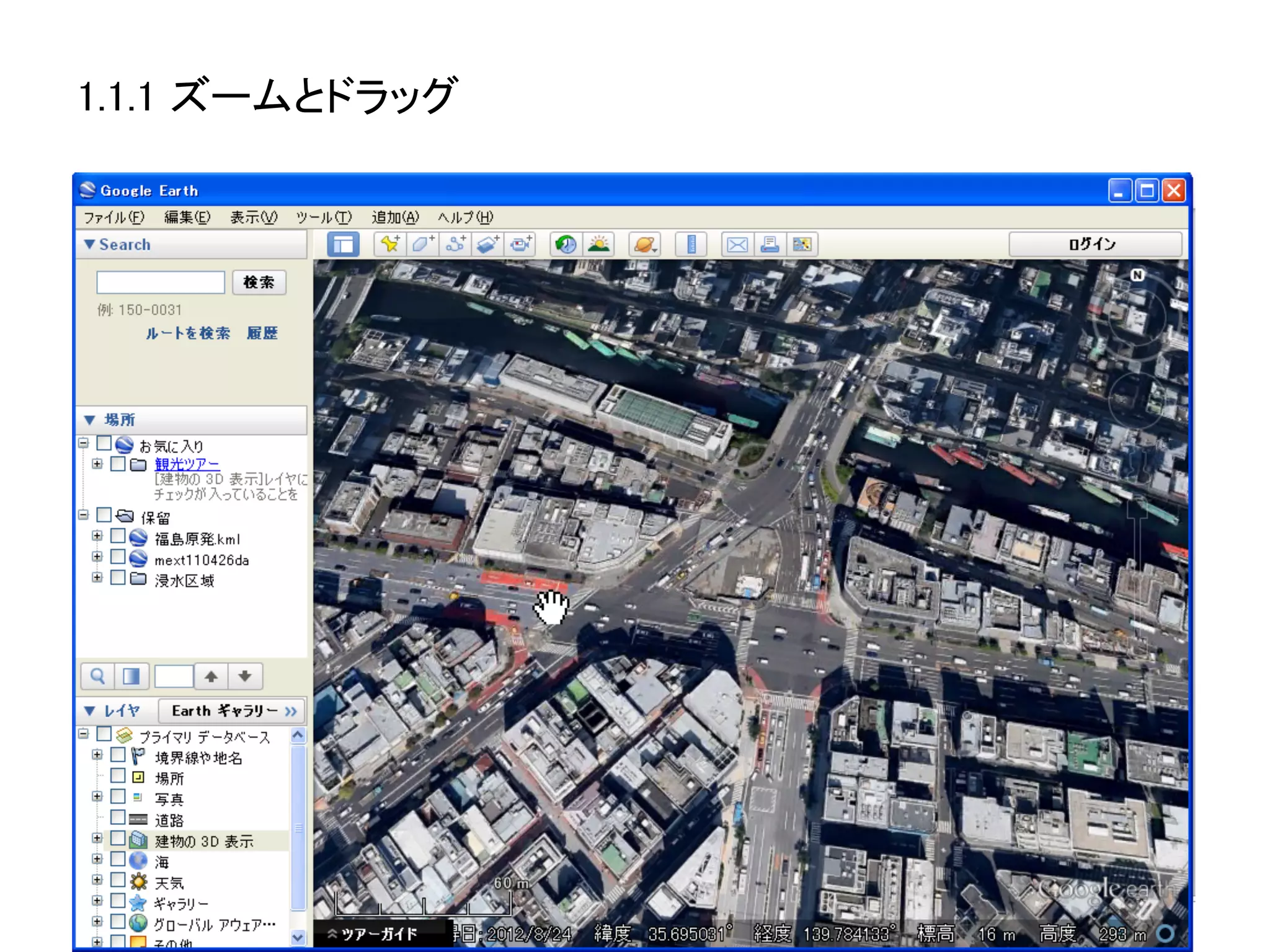
Task: Email the view with the envelope icon
Action: pyautogui.click(x=737, y=244)
